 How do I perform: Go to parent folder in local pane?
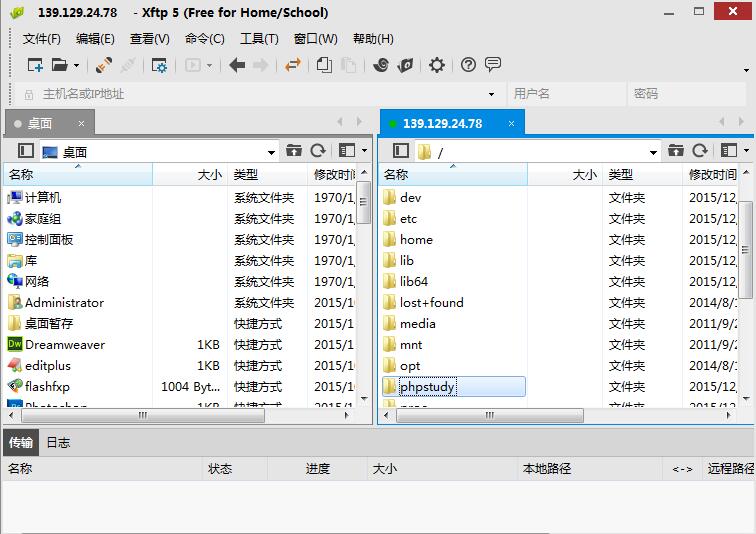(294, 151)
